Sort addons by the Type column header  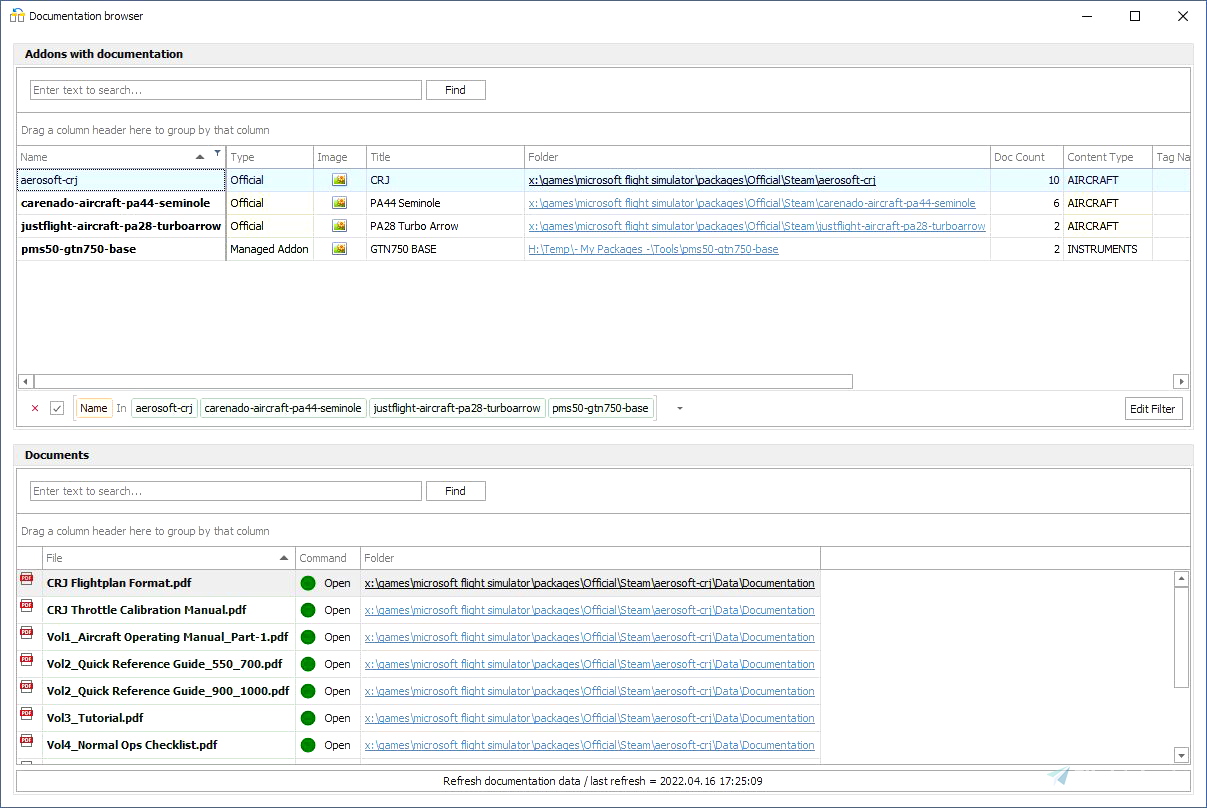coord(270,157)
